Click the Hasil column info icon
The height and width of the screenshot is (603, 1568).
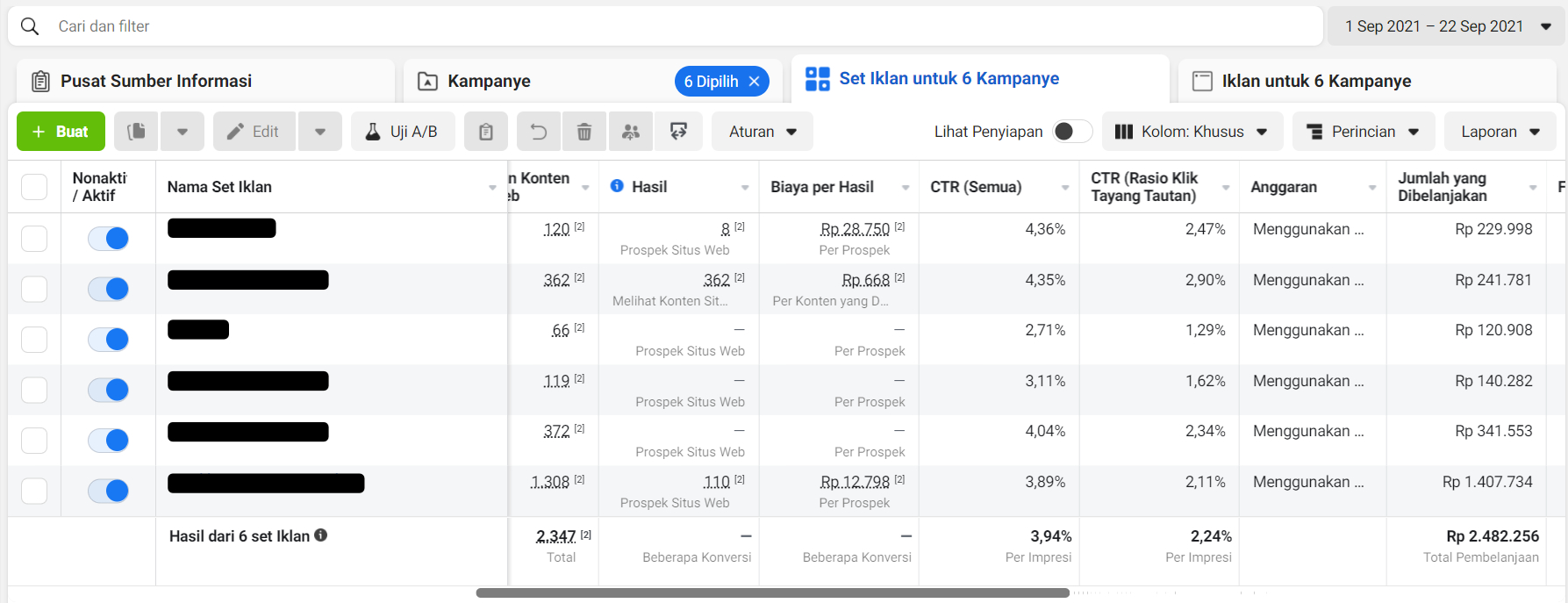point(617,186)
